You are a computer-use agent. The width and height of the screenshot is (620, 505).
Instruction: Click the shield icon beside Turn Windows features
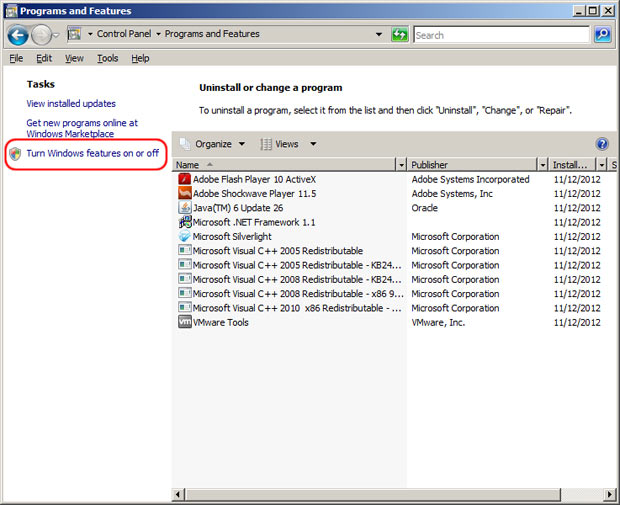point(15,153)
